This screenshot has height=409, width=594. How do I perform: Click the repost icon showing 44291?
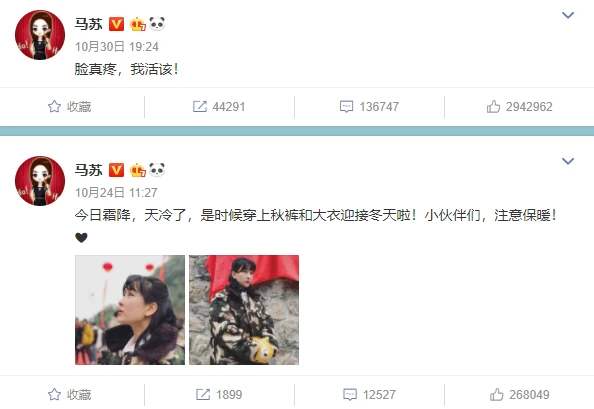point(200,106)
